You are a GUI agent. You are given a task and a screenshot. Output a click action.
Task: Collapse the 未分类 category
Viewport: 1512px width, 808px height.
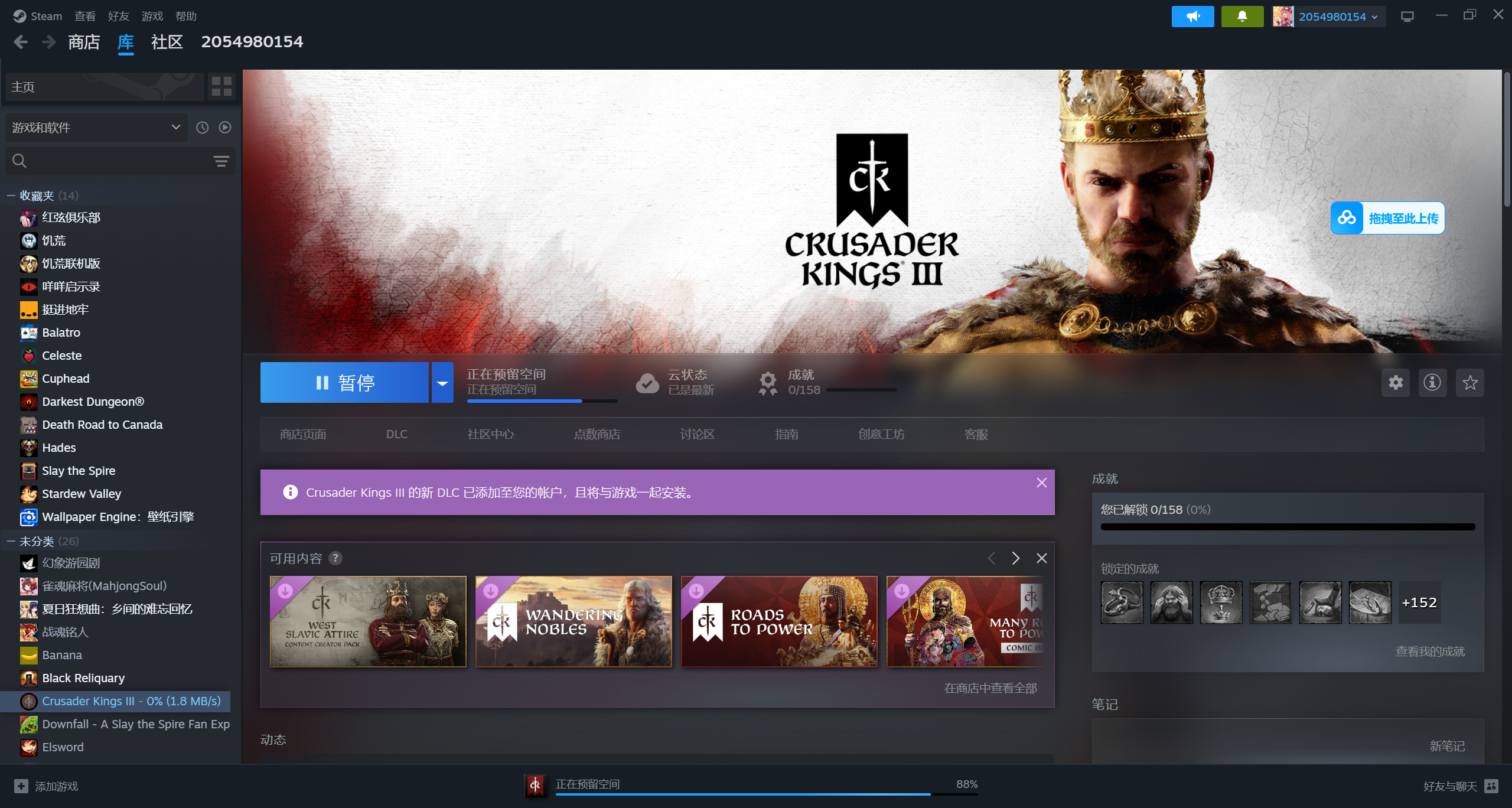tap(11, 541)
